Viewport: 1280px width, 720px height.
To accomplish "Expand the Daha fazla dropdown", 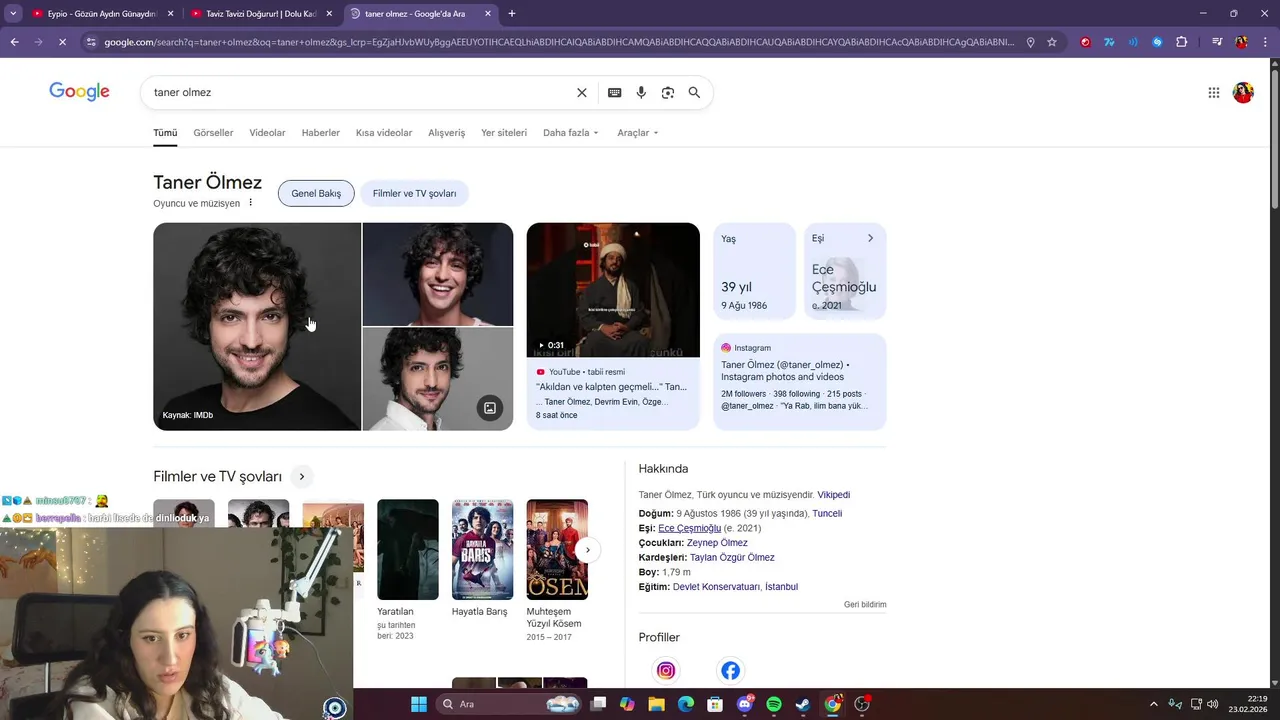I will (x=571, y=133).
